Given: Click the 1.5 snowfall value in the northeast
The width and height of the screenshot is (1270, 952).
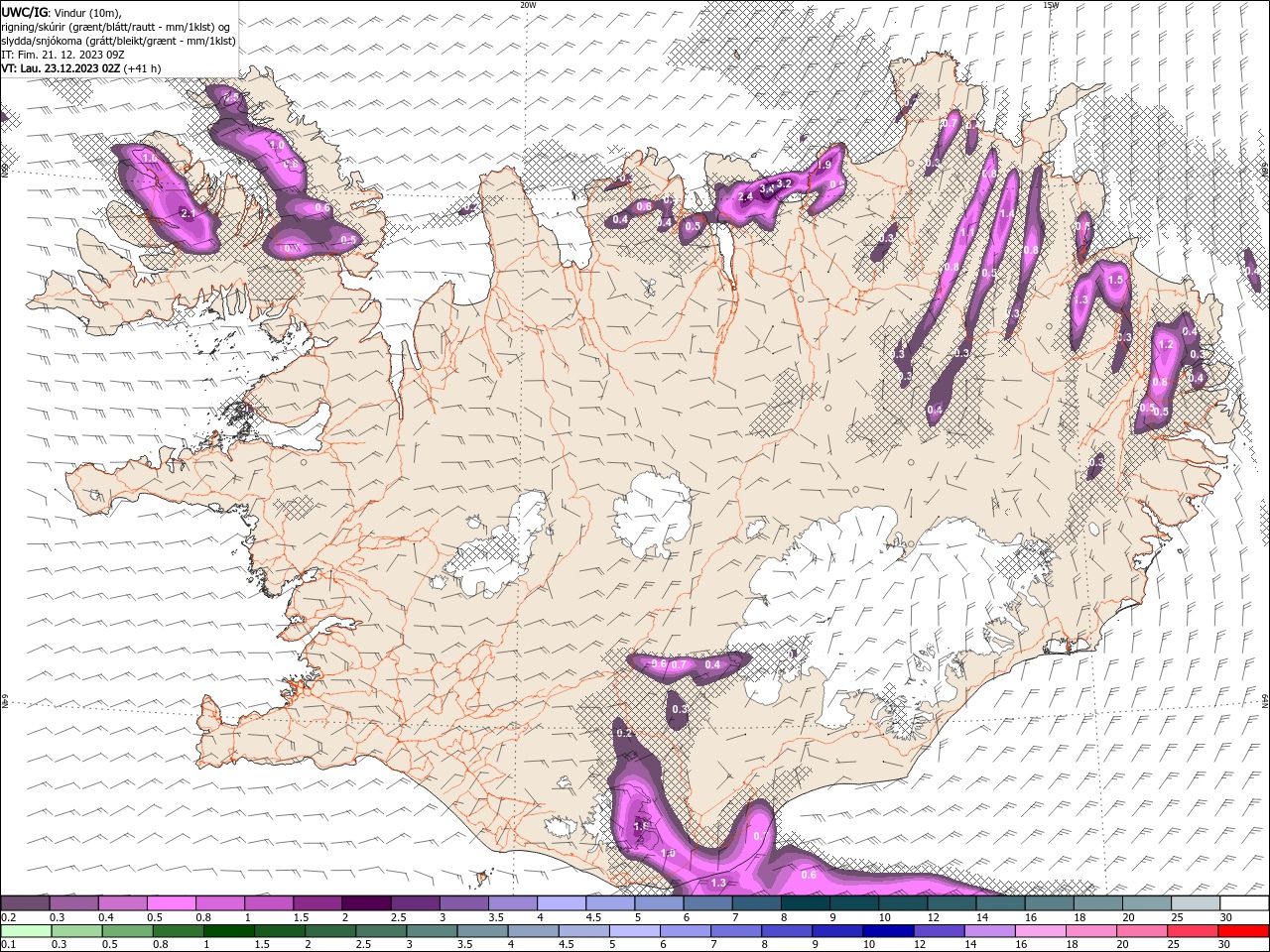Looking at the screenshot, I should coord(1115,281).
